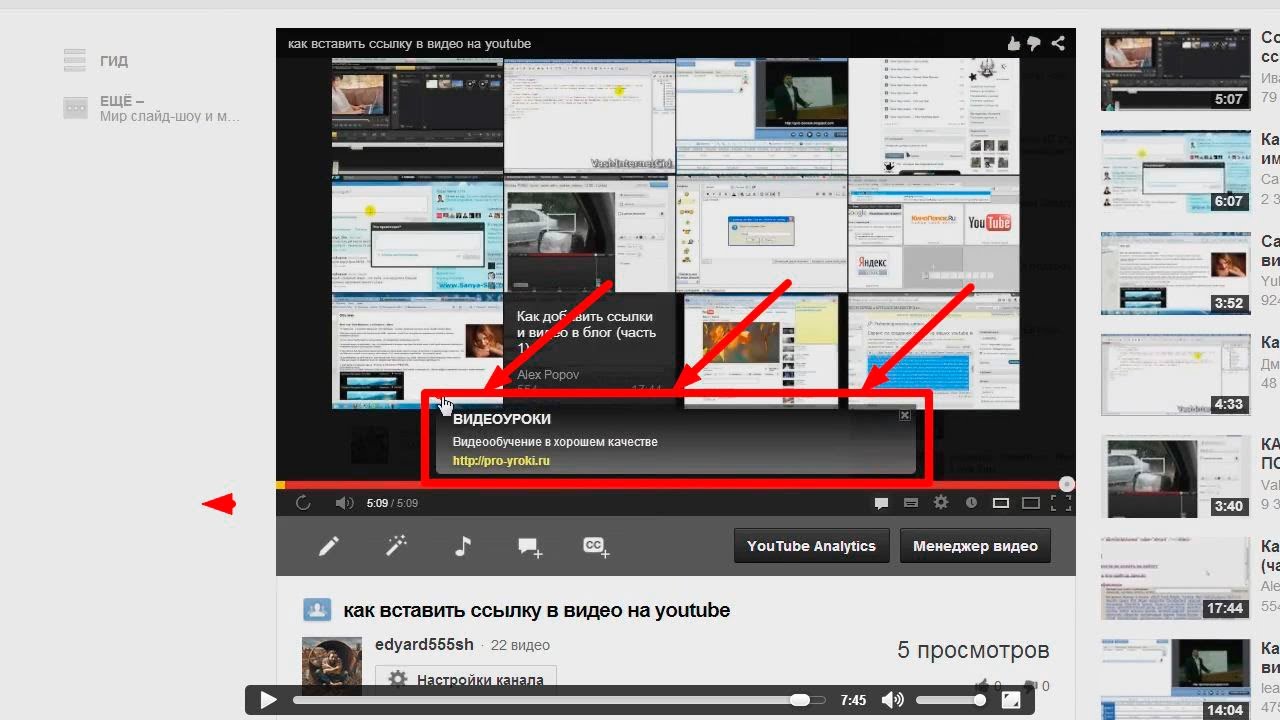Open Менеджер видео
1280x720 pixels.
click(x=975, y=546)
